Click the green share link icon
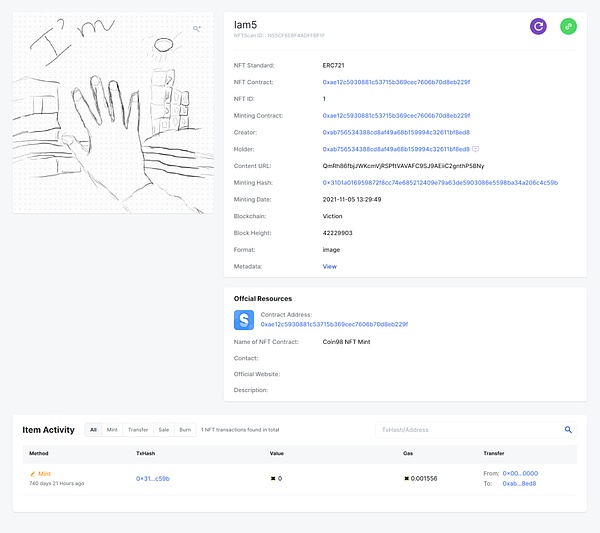The image size is (600, 533). pos(568,27)
